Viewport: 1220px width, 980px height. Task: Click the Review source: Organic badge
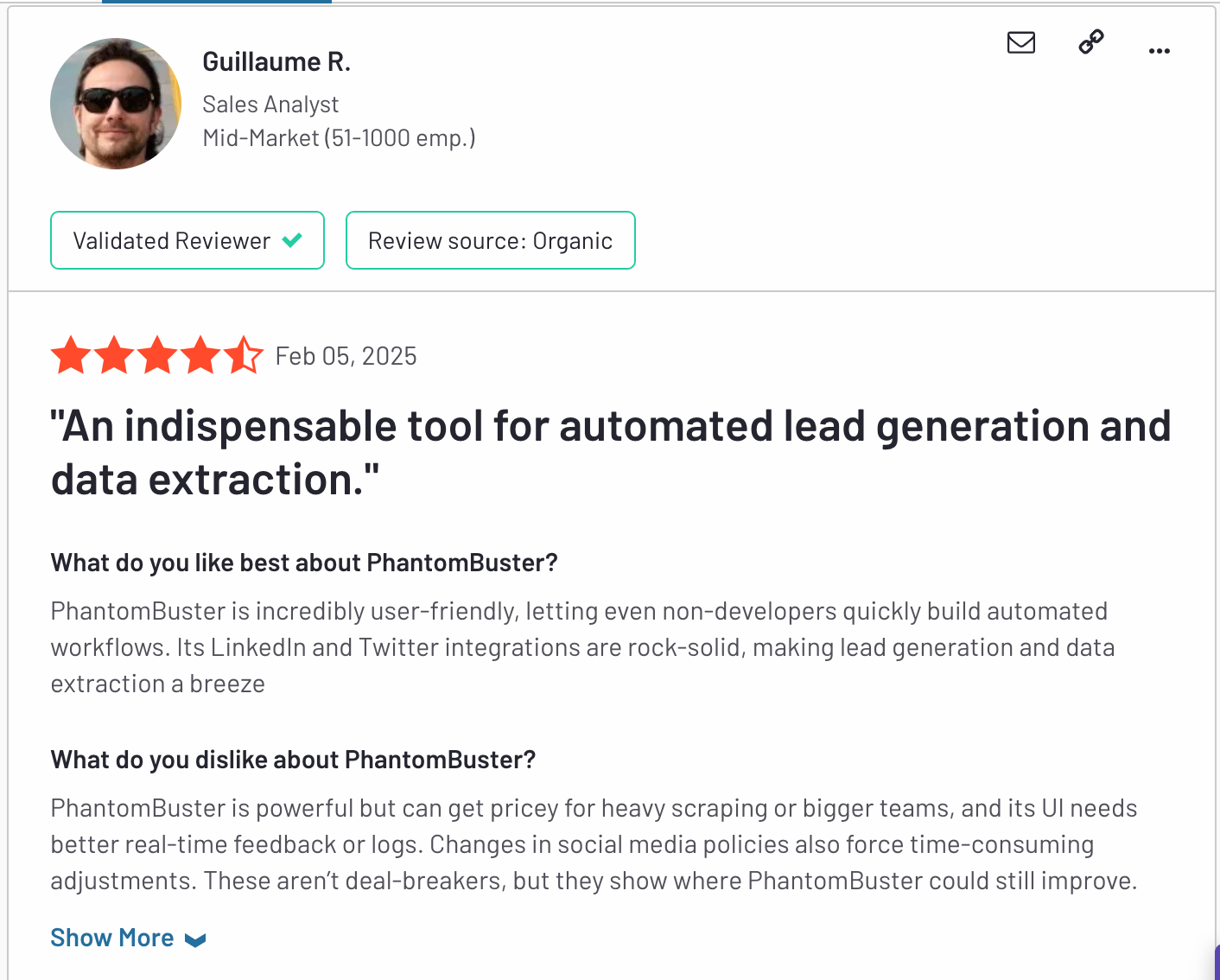click(491, 240)
